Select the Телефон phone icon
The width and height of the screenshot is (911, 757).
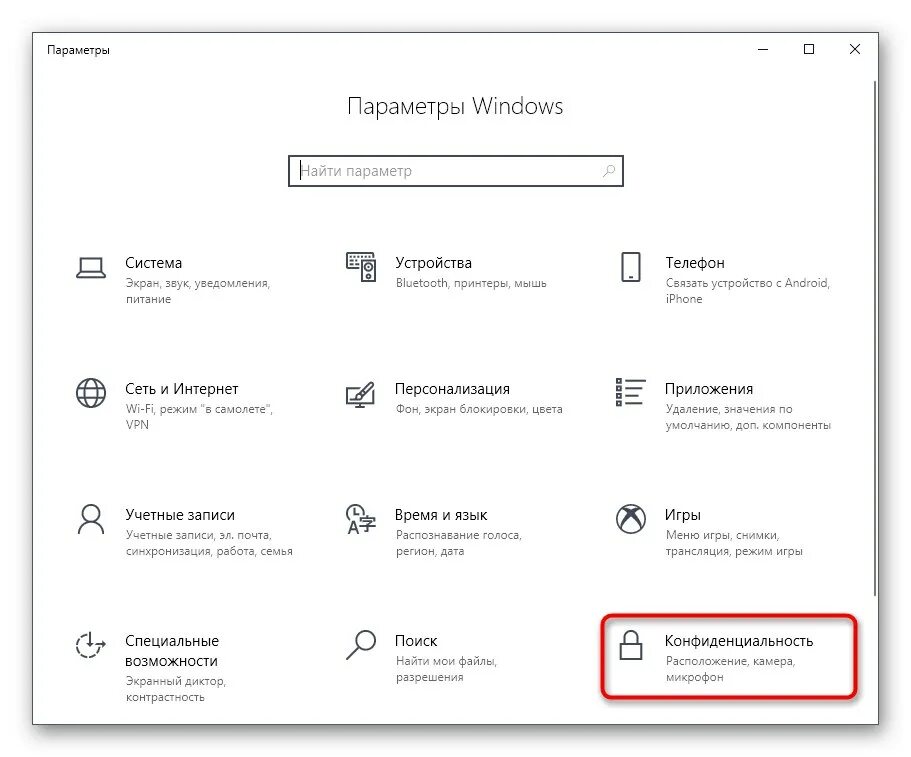coord(630,267)
